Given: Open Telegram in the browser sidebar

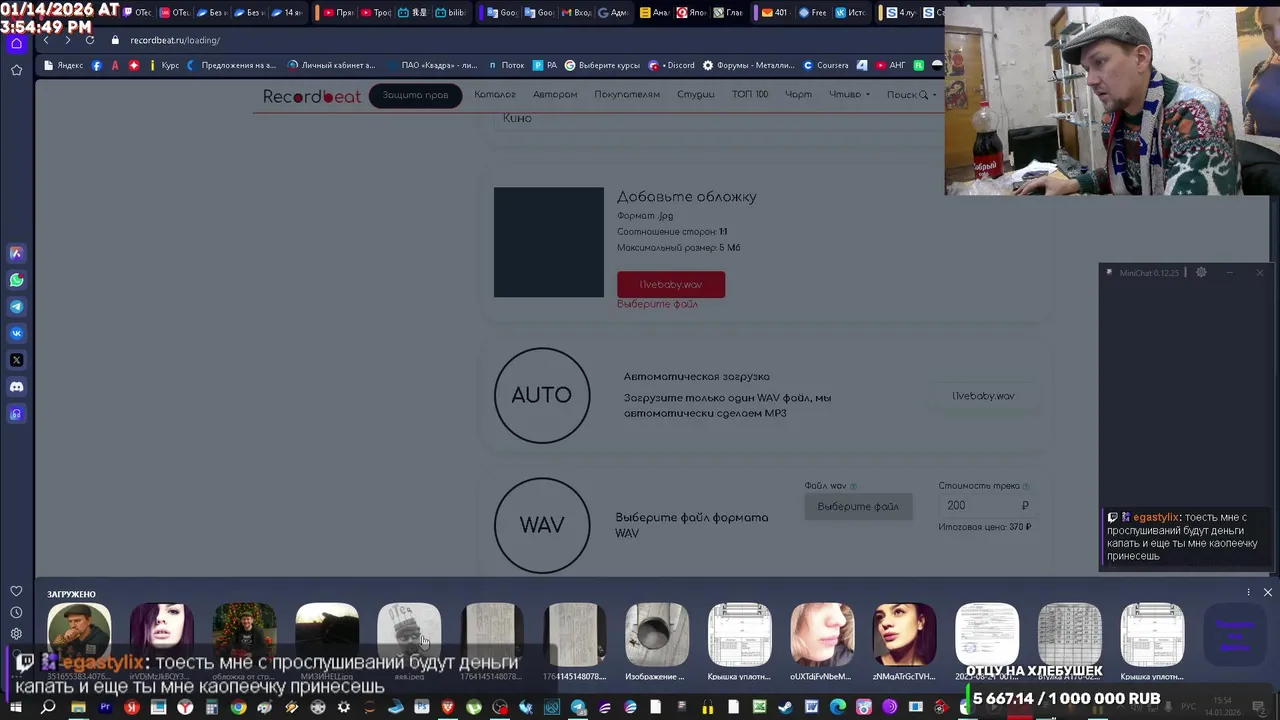Looking at the screenshot, I should 16,307.
